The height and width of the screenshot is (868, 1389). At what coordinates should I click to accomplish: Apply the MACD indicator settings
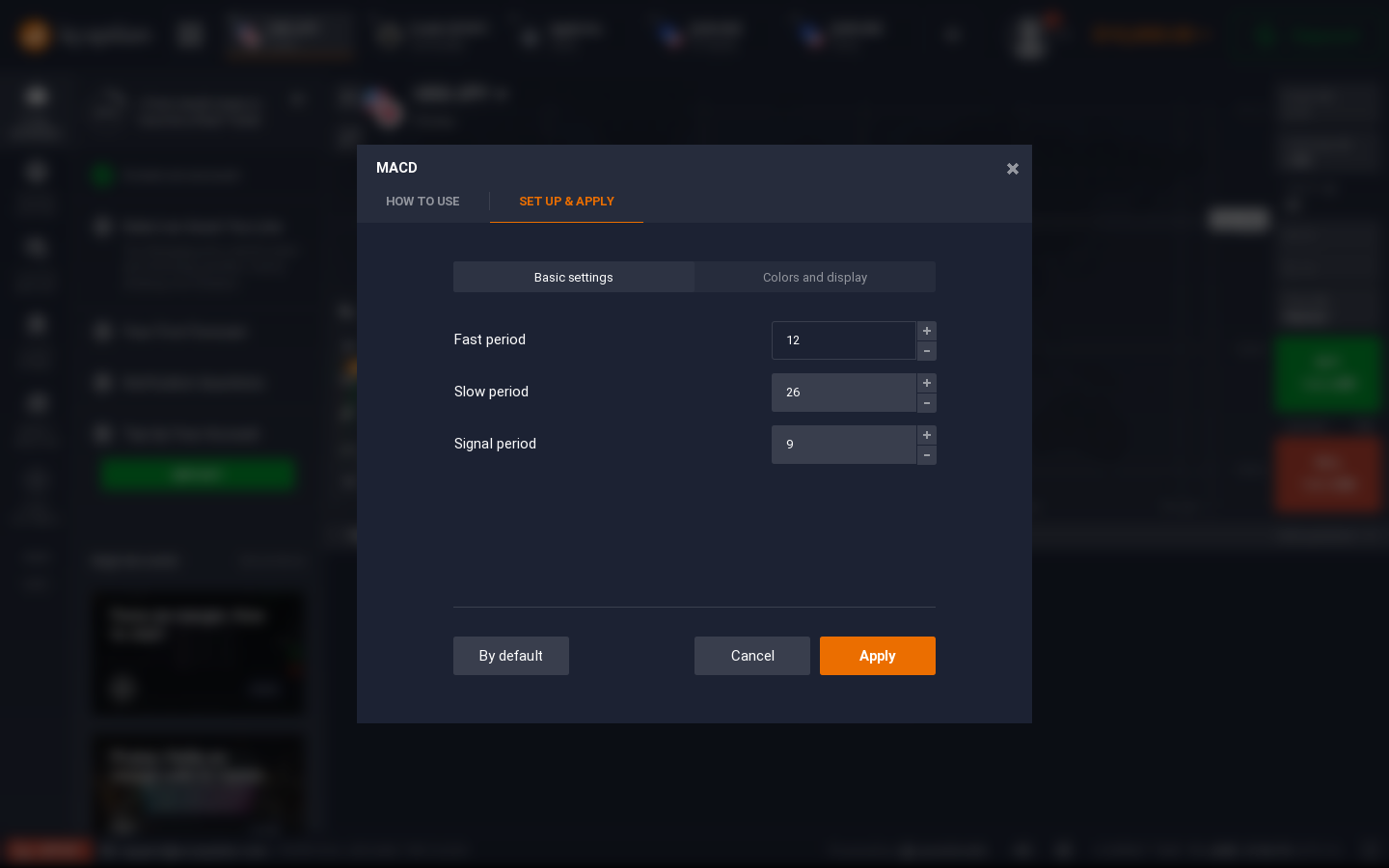click(x=878, y=656)
